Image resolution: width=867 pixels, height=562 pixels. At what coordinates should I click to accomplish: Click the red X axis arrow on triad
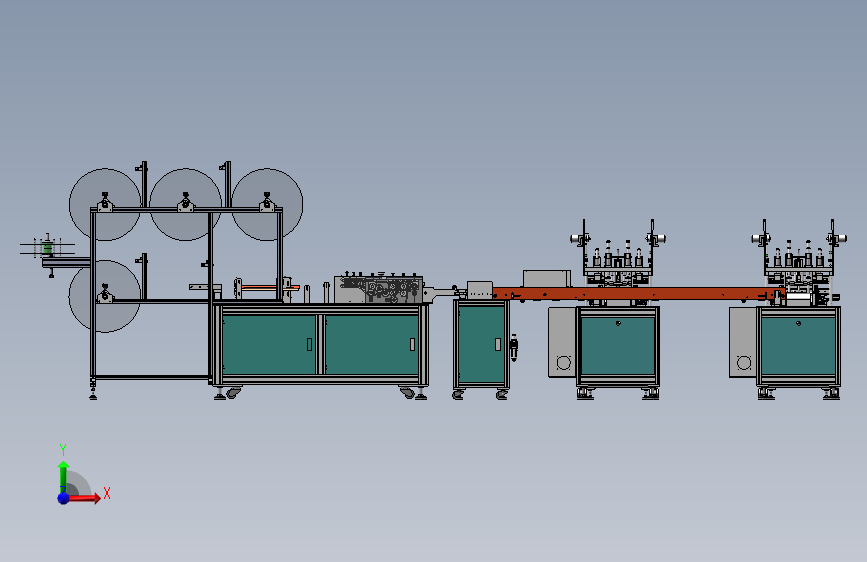[x=83, y=498]
